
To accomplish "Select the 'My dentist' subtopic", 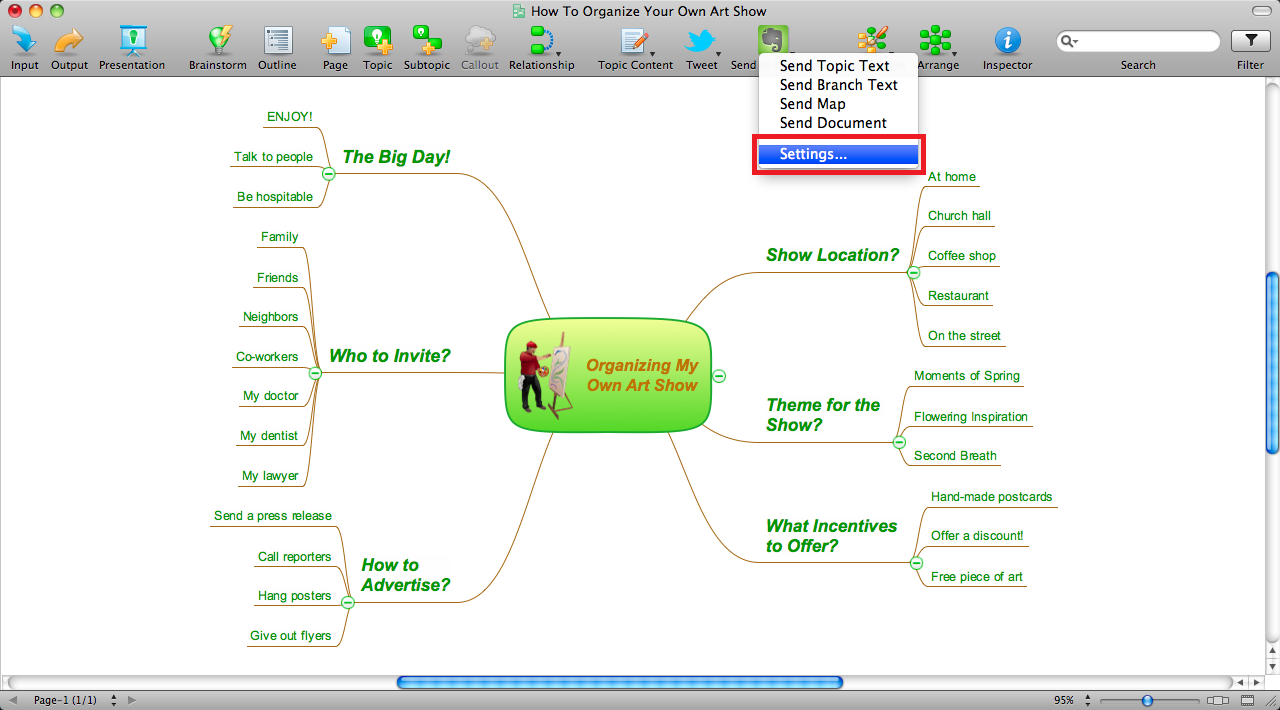I will 269,436.
